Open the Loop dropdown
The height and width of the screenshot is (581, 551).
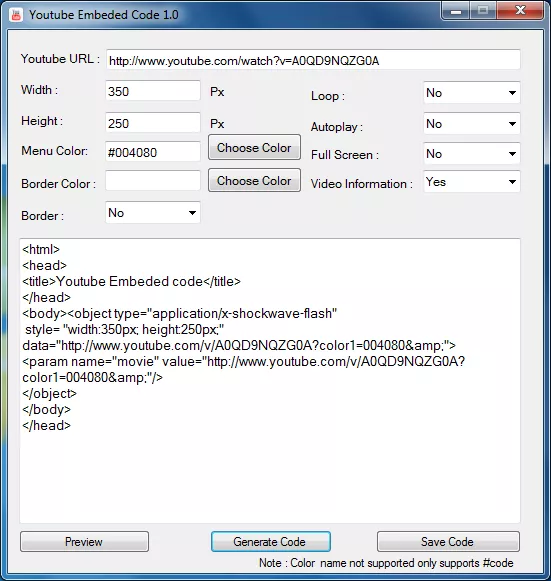[x=471, y=93]
